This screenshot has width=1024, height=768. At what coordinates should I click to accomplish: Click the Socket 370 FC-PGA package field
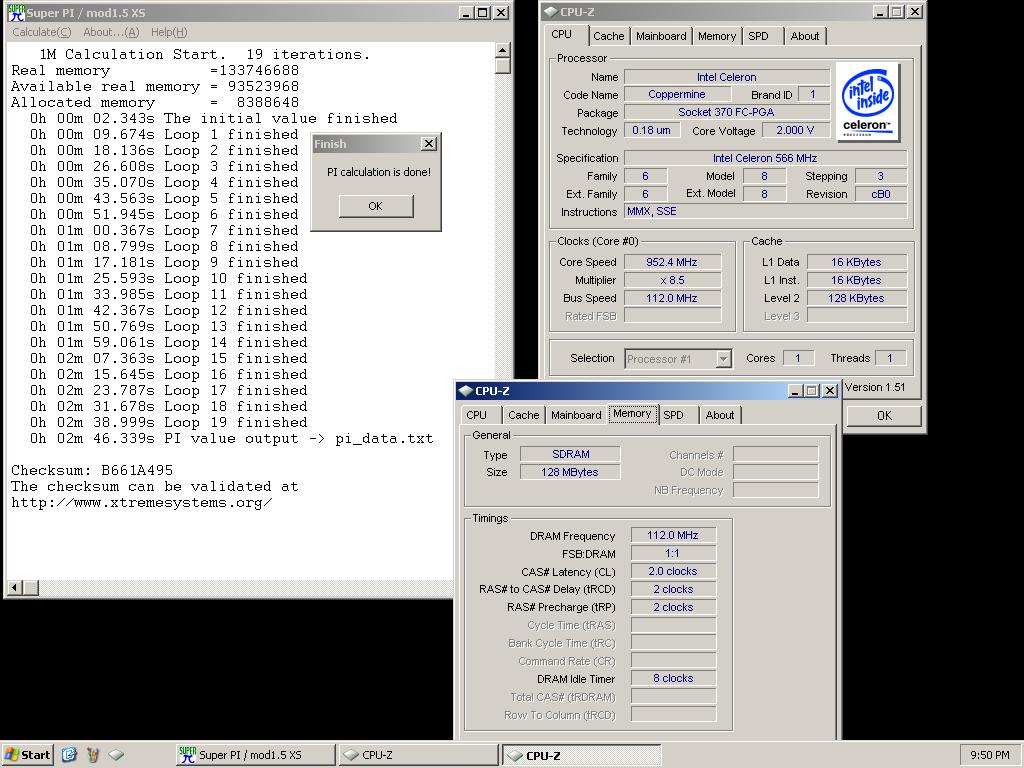(x=726, y=112)
